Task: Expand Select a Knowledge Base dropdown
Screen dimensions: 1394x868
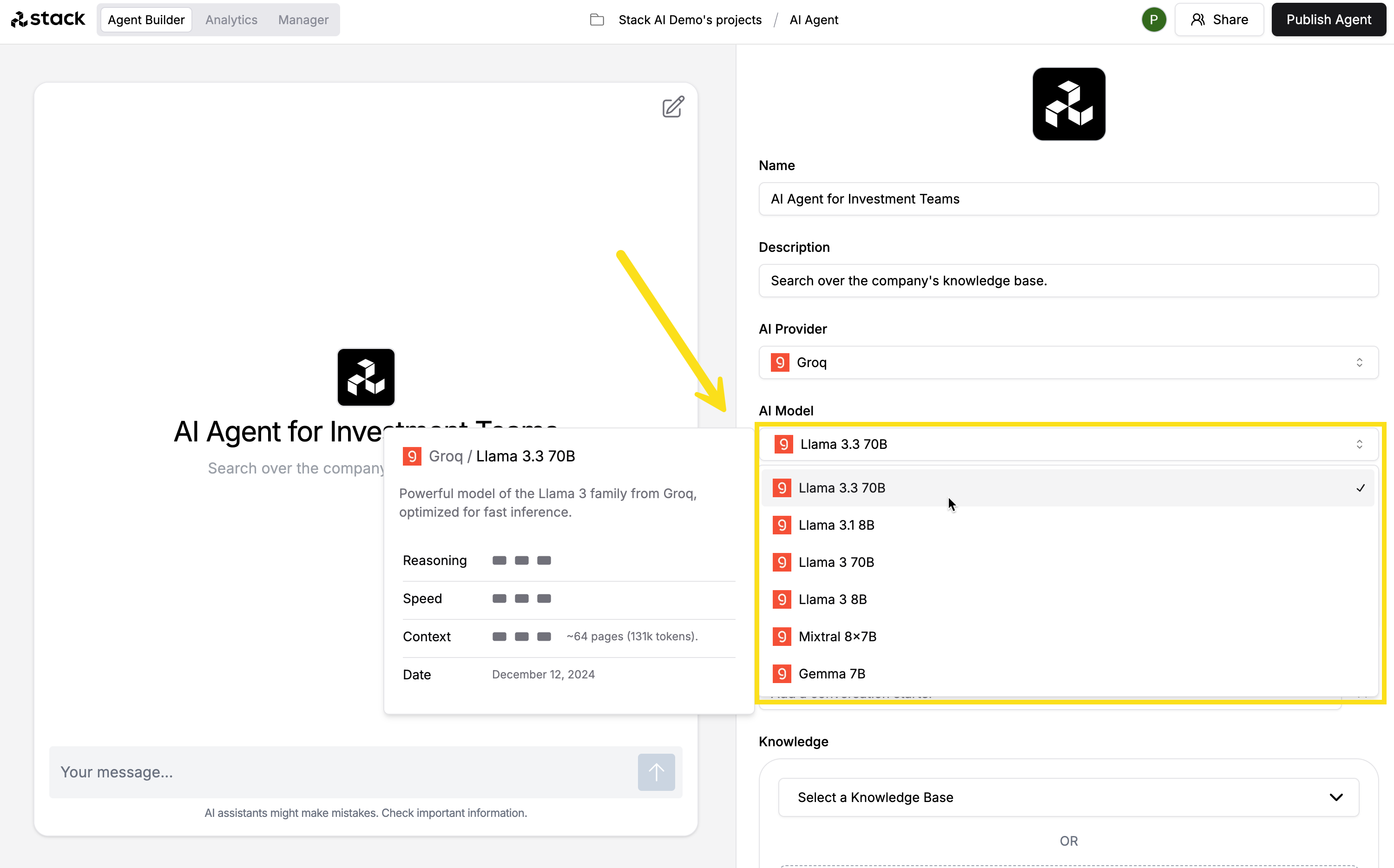Action: point(1068,797)
